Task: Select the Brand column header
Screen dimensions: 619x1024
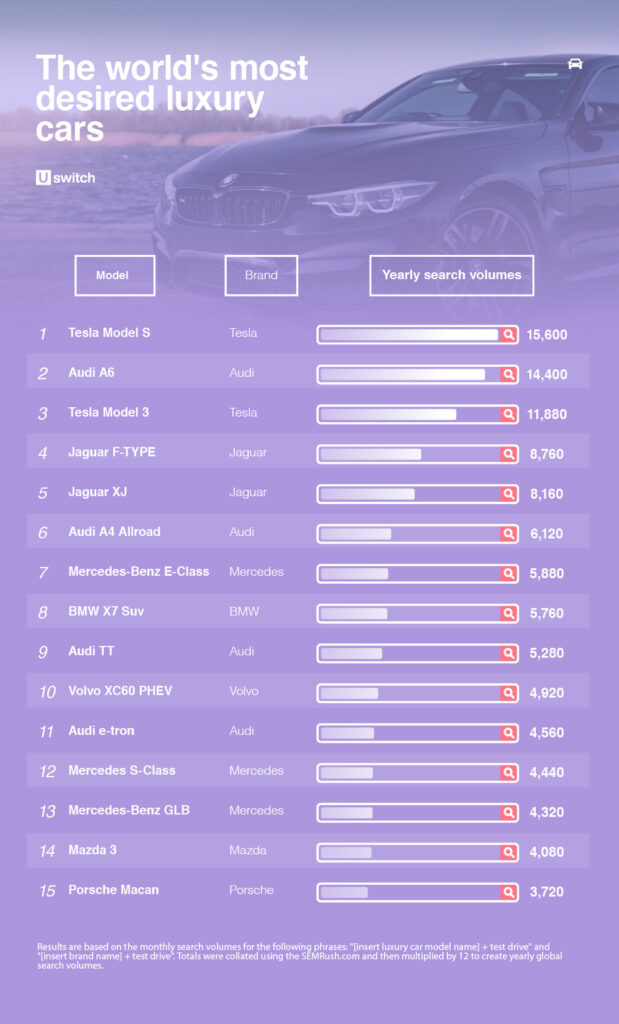Action: click(261, 275)
